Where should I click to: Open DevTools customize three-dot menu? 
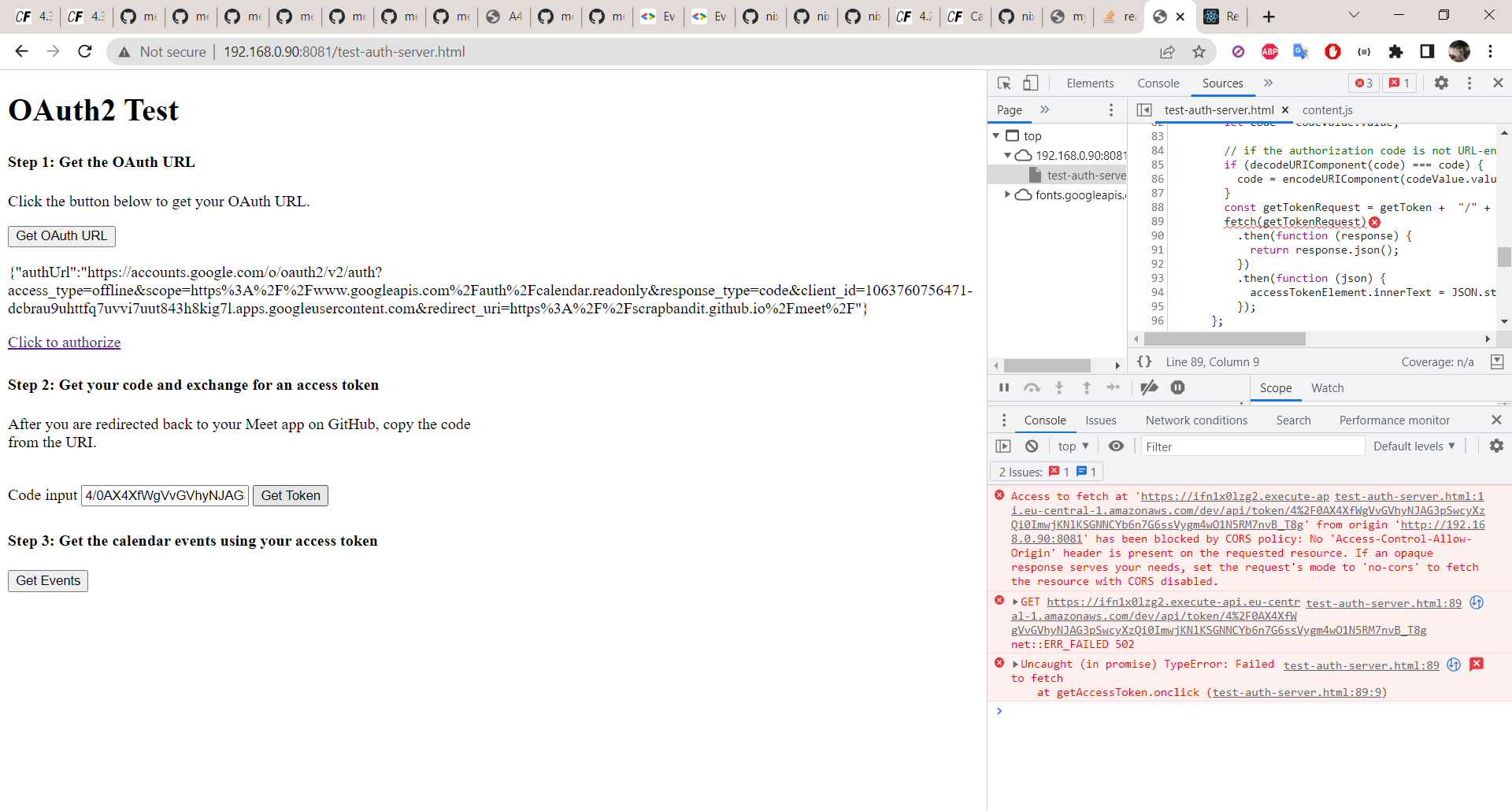click(1469, 83)
